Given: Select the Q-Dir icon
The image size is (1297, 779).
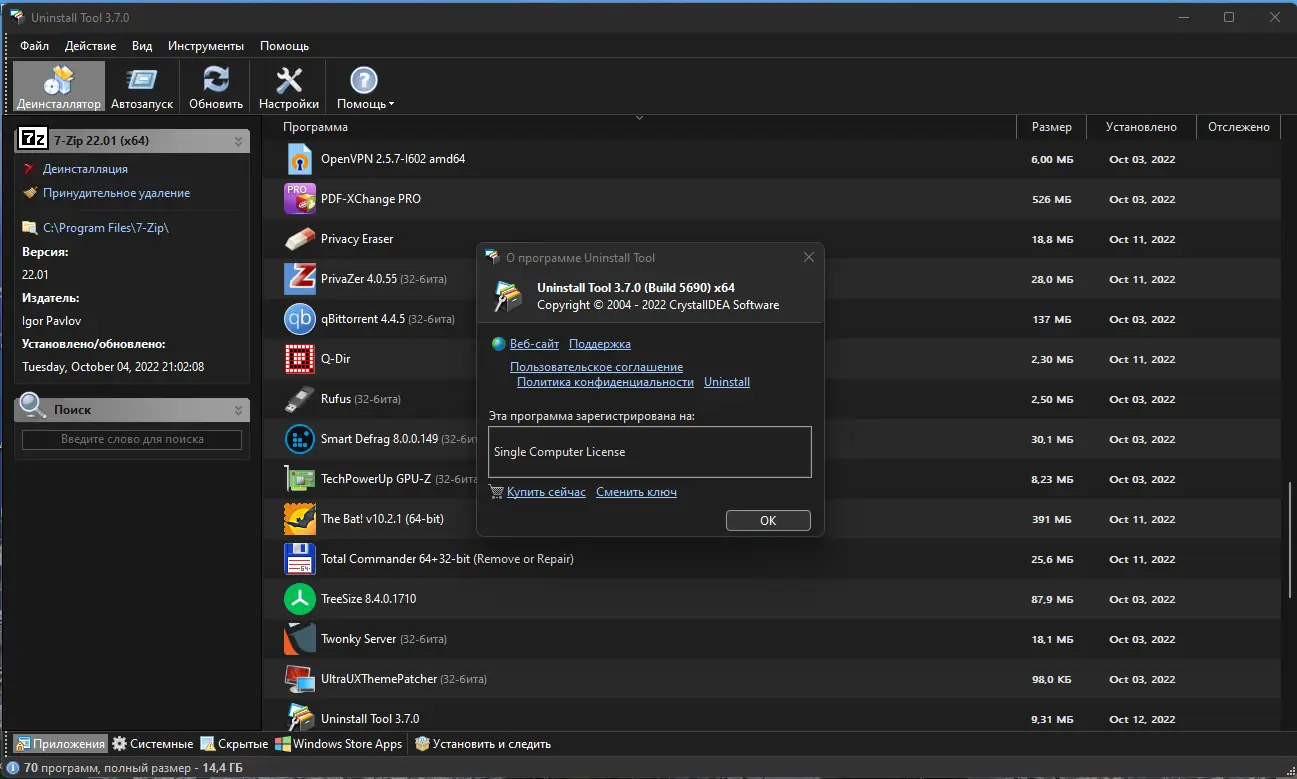Looking at the screenshot, I should click(x=300, y=359).
